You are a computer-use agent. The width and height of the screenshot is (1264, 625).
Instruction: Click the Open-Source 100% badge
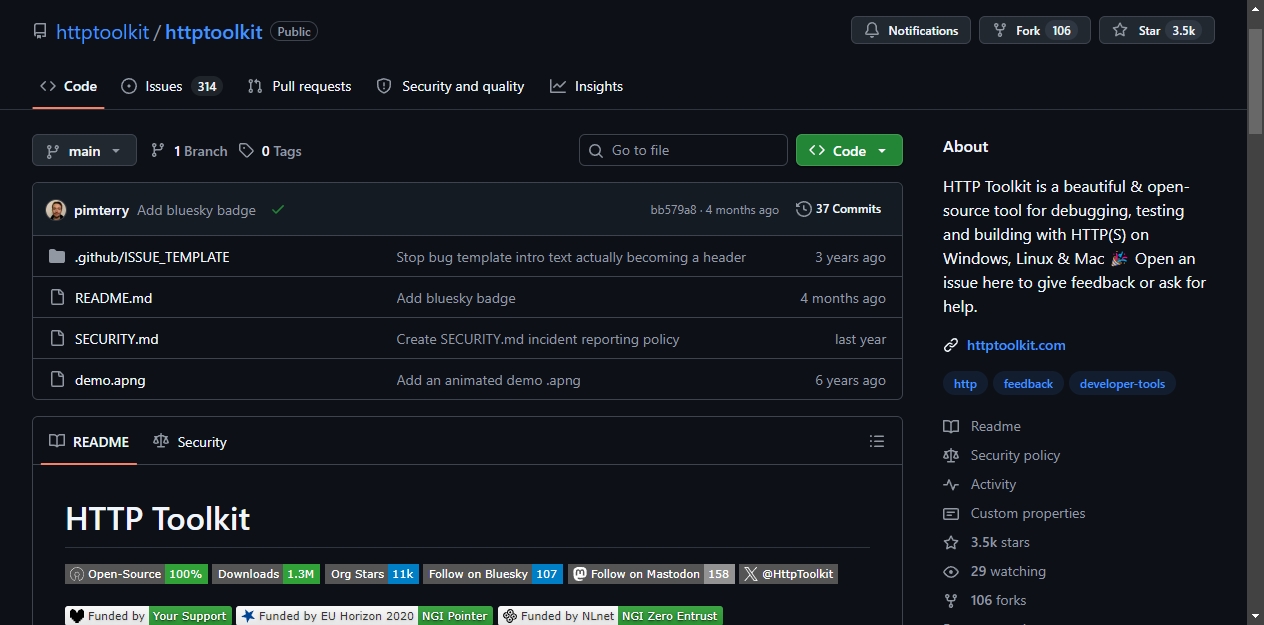tap(136, 574)
